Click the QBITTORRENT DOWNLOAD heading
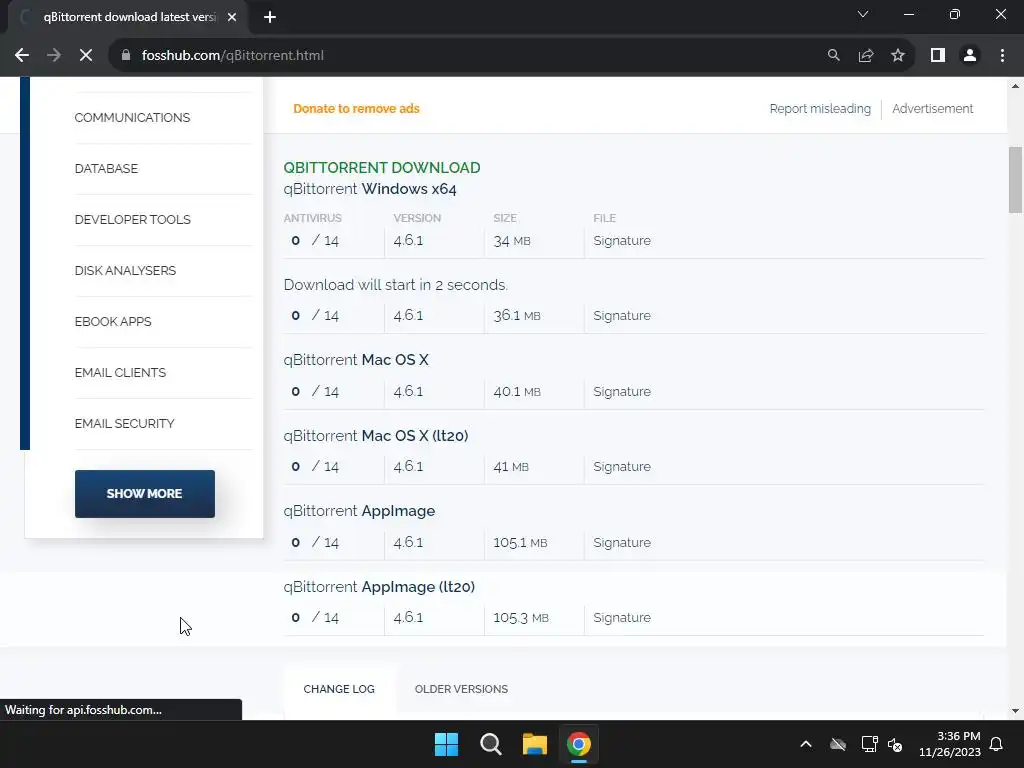This screenshot has width=1024, height=768. pyautogui.click(x=382, y=168)
